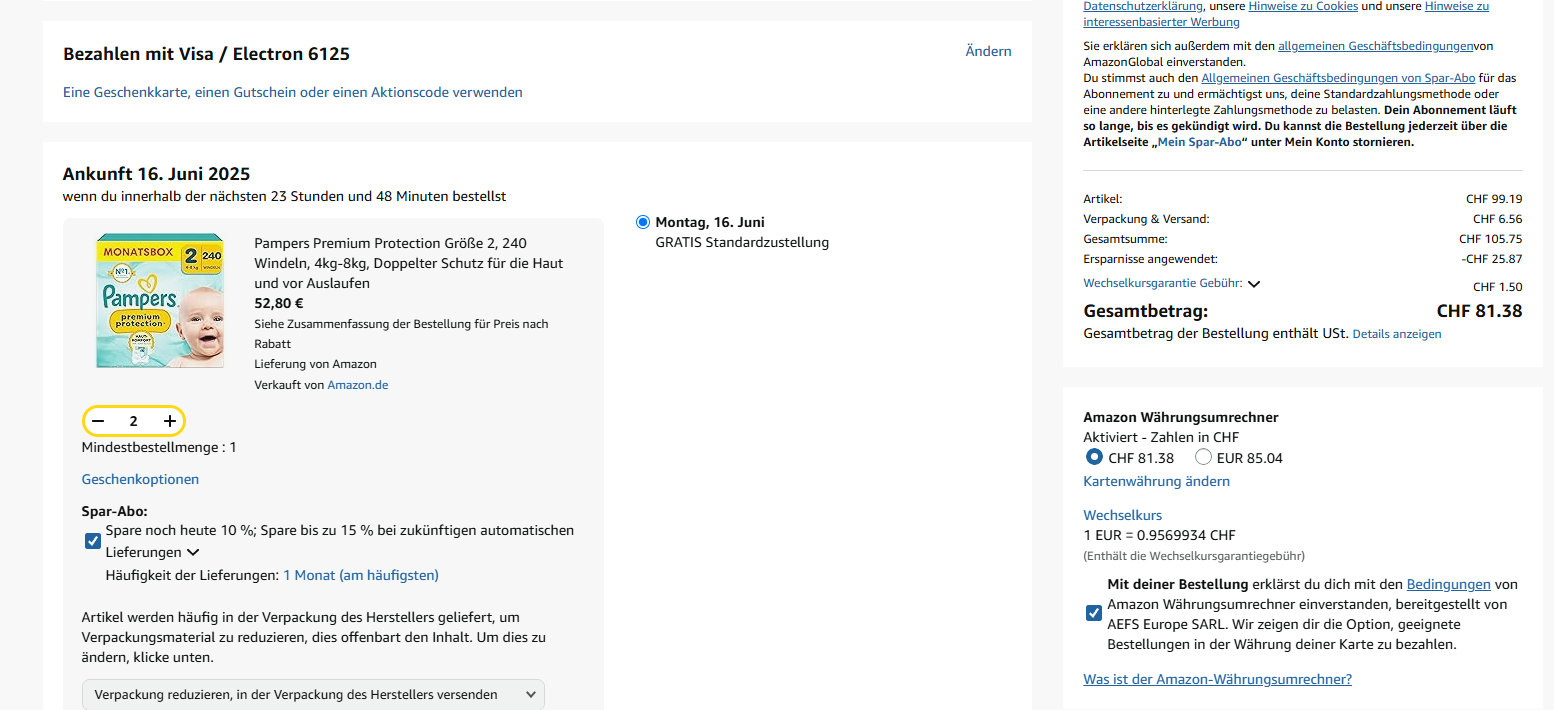The height and width of the screenshot is (710, 1554).
Task: Expand Wechselkursgarantie Gebühr chevron
Action: pos(1254,284)
